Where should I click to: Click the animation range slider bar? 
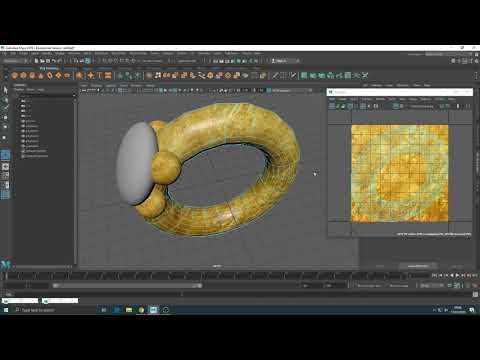[x=128, y=286]
